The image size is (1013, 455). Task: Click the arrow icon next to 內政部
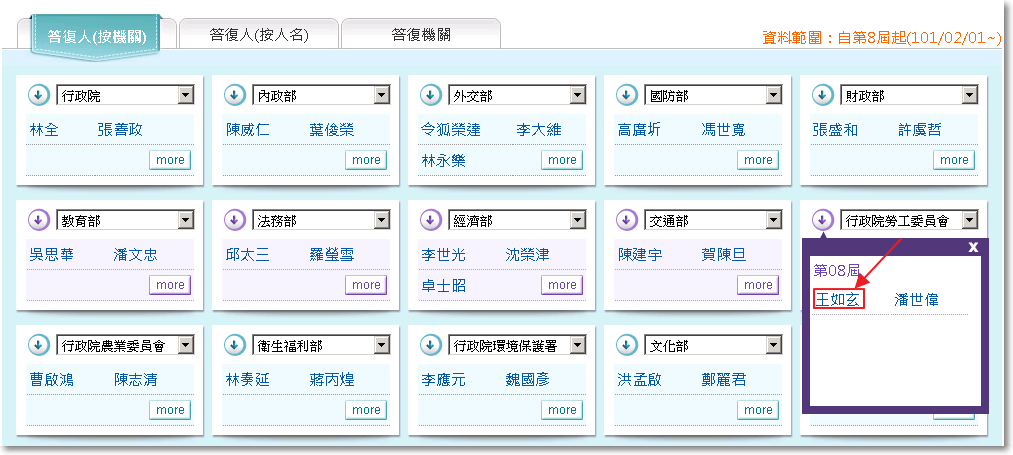(234, 95)
